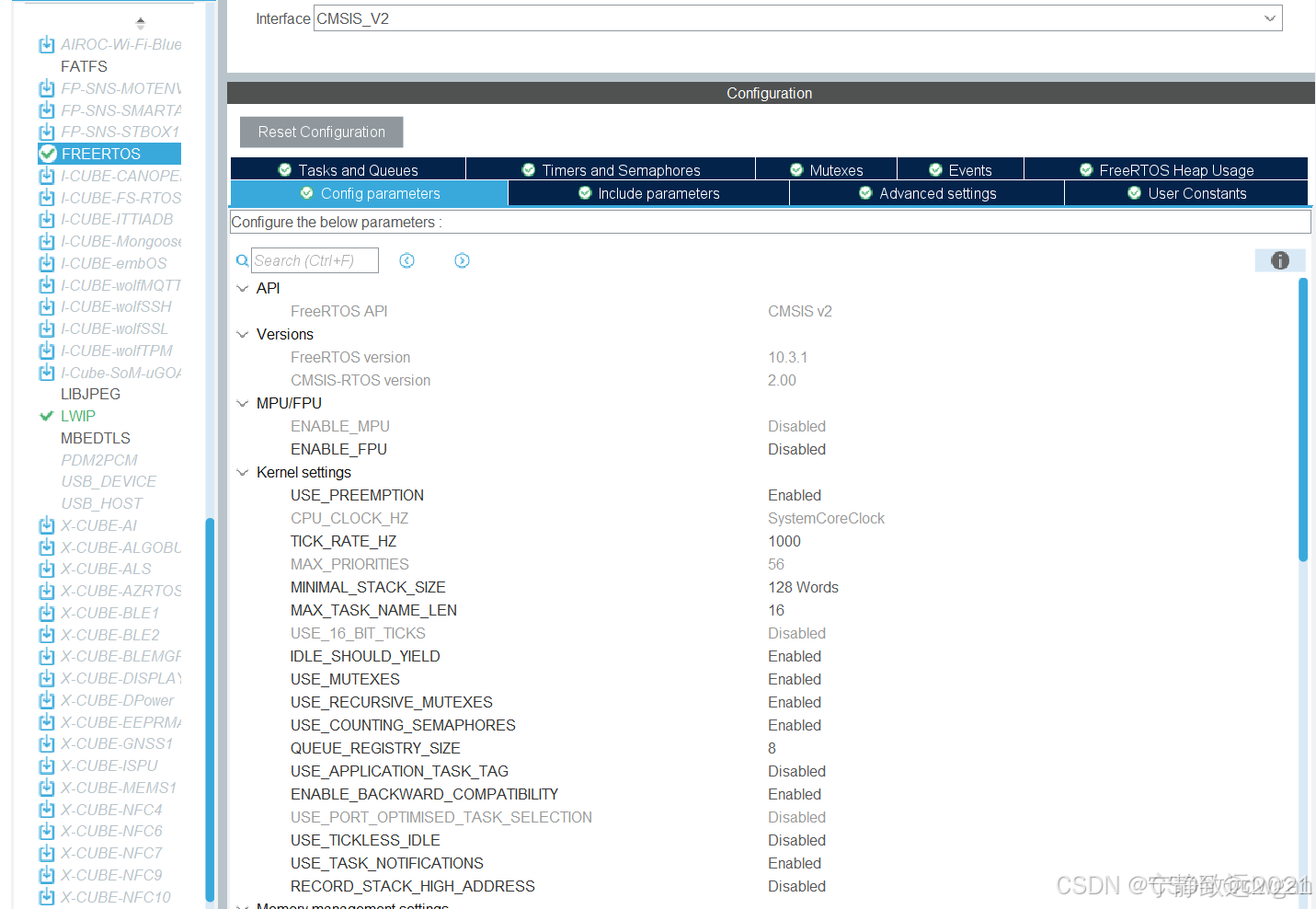Viewport: 1316px width, 909px height.
Task: Collapse the API section
Action: pyautogui.click(x=243, y=288)
